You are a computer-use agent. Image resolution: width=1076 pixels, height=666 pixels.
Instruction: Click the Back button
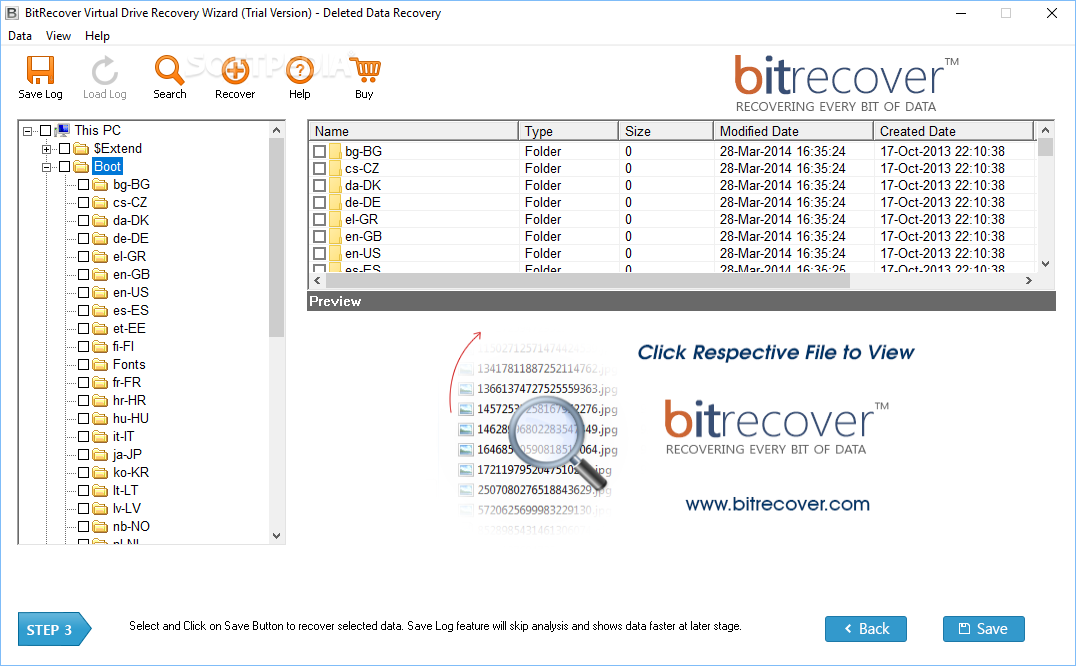(x=866, y=629)
